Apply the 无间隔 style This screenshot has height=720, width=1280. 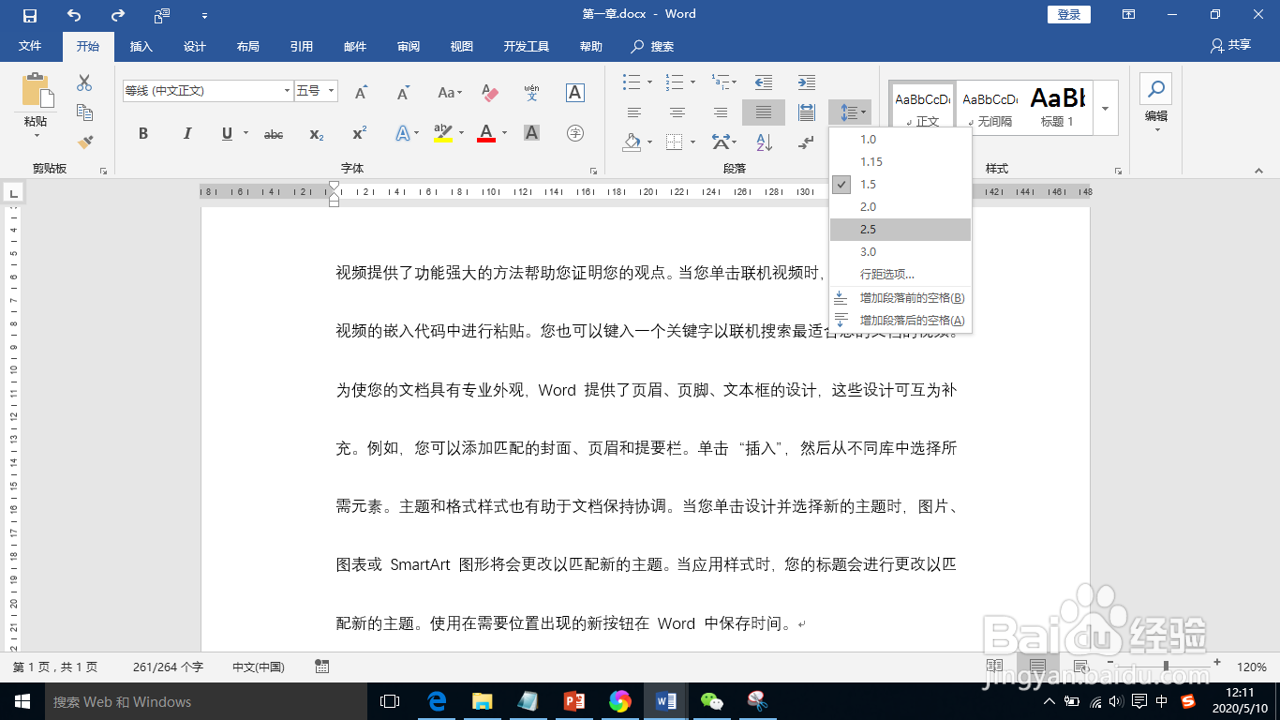click(990, 108)
